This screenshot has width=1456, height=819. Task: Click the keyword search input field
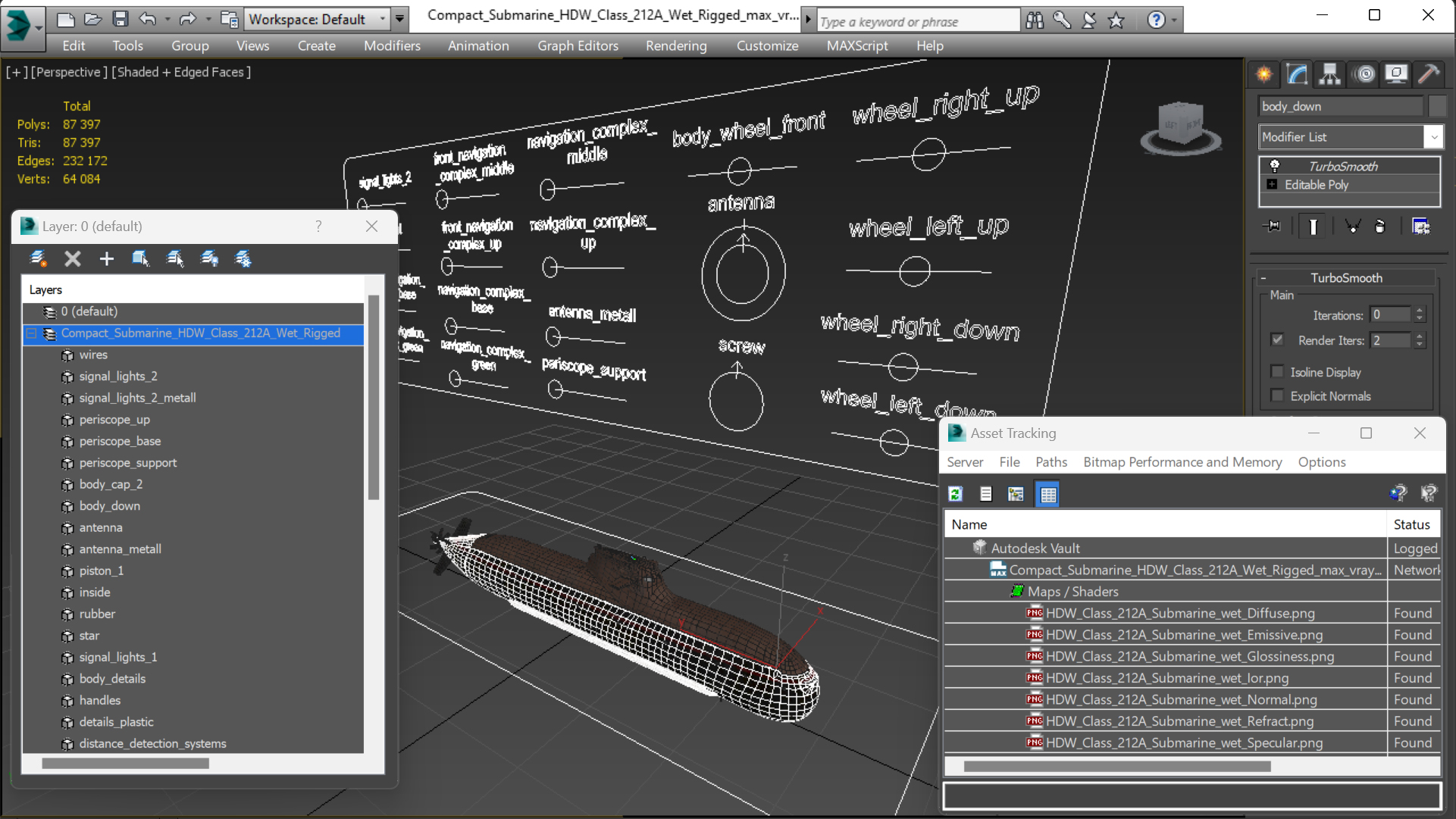click(917, 21)
